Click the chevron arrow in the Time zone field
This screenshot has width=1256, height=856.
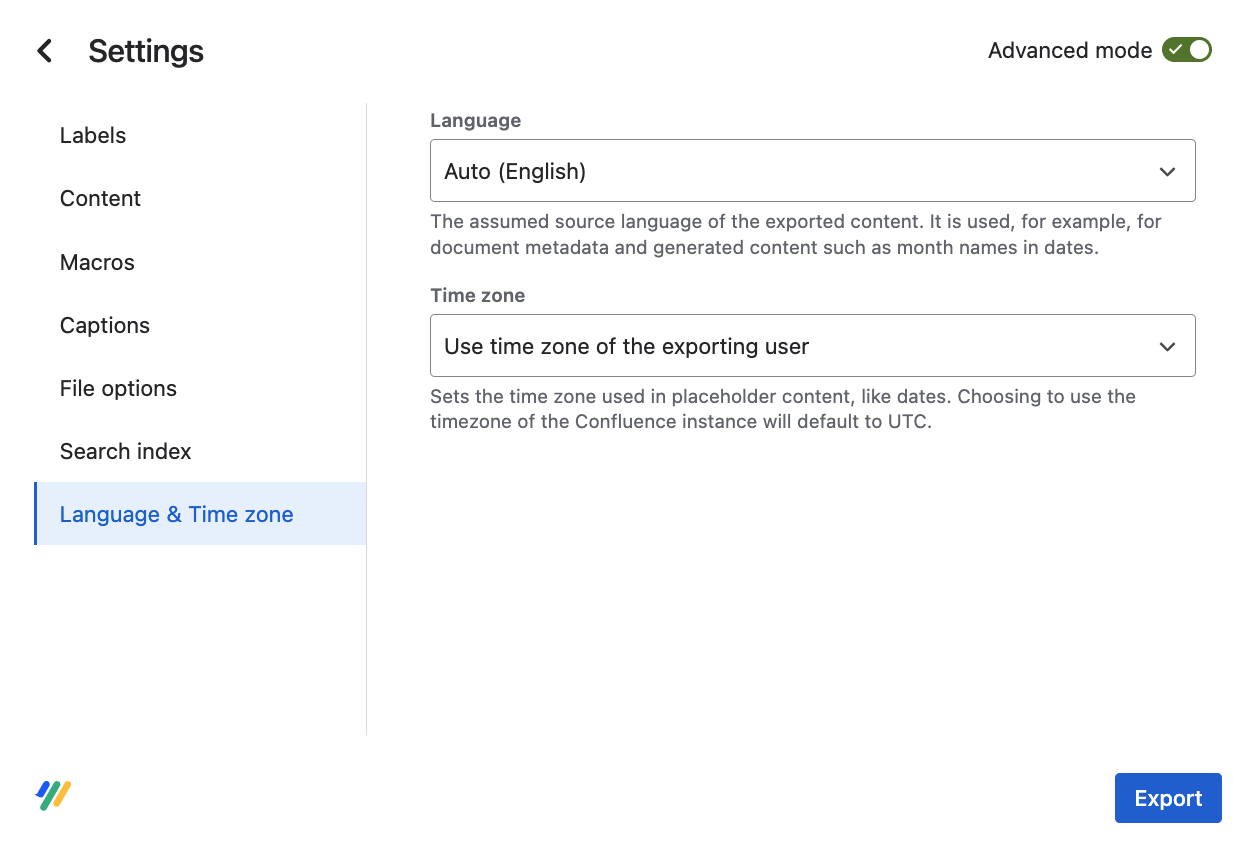coord(1167,346)
